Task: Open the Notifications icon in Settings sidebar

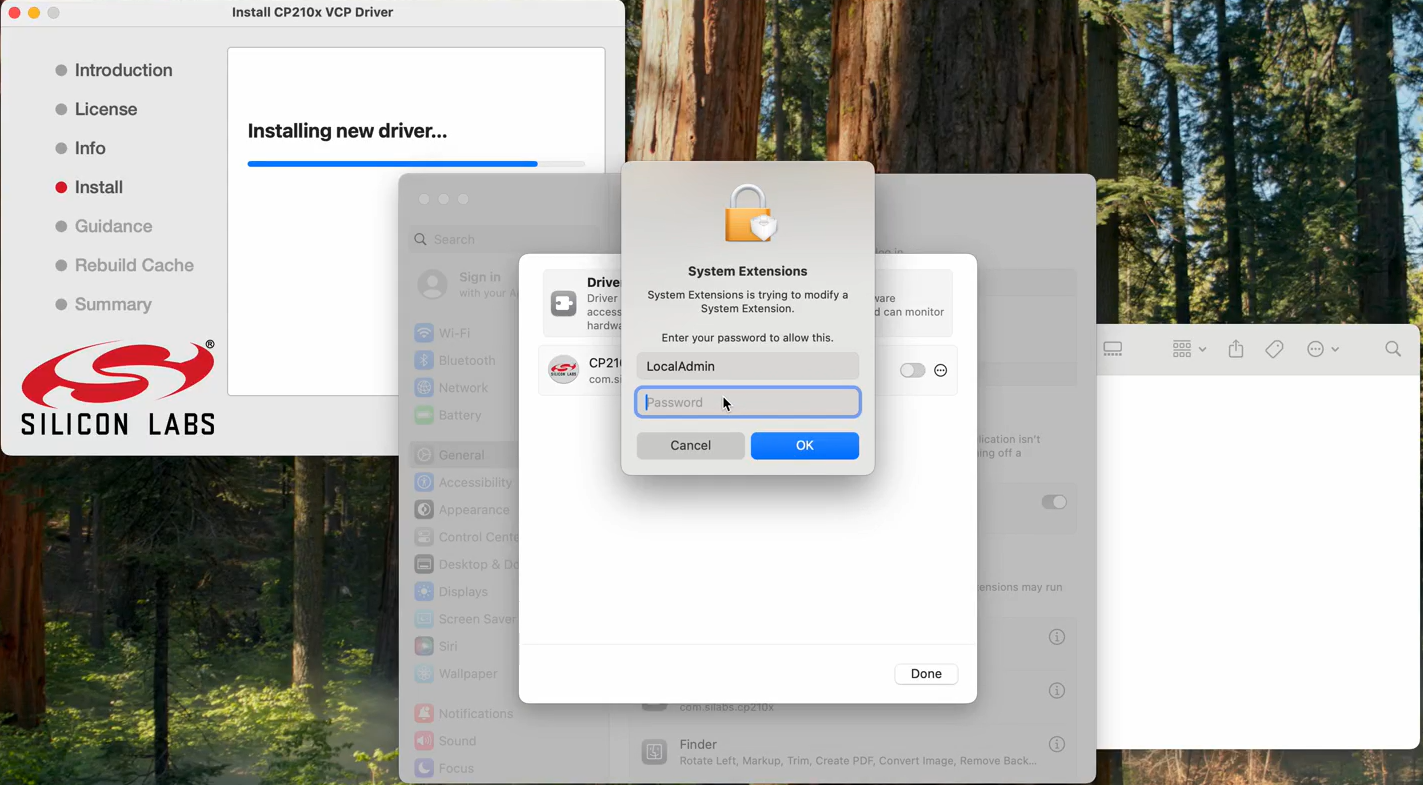Action: (424, 714)
